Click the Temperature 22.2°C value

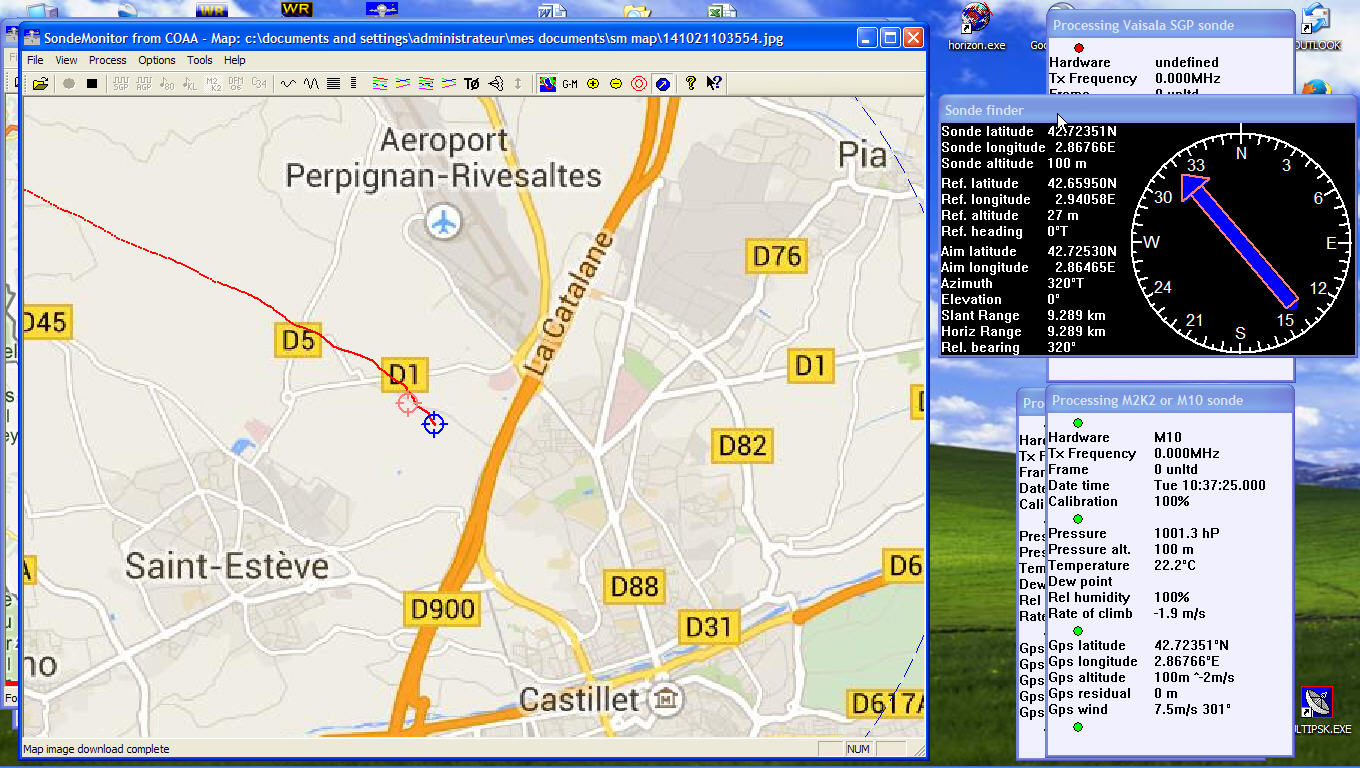pos(1177,565)
